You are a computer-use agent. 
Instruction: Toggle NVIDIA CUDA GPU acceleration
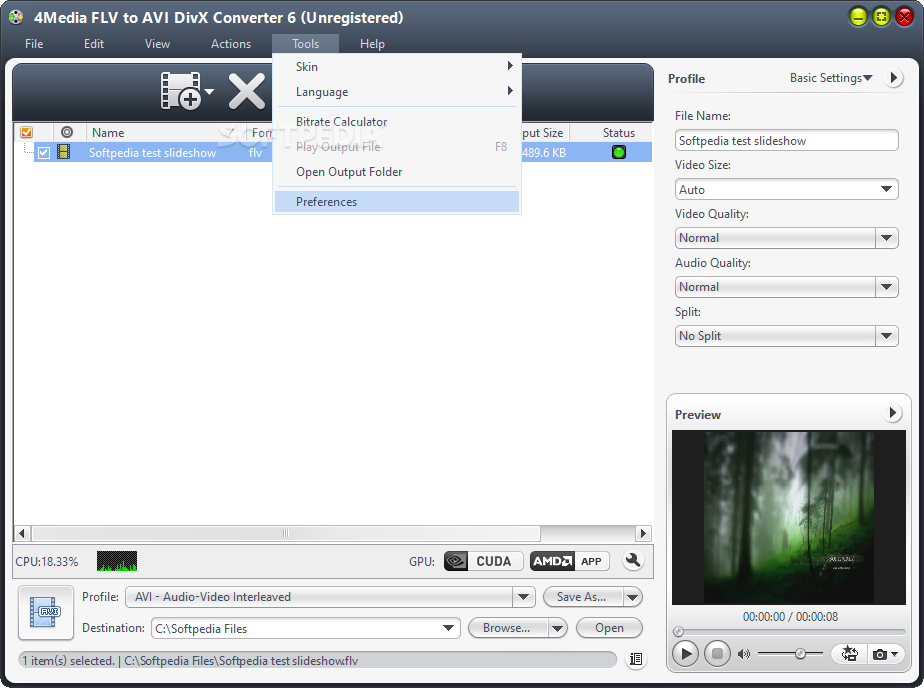pyautogui.click(x=483, y=561)
